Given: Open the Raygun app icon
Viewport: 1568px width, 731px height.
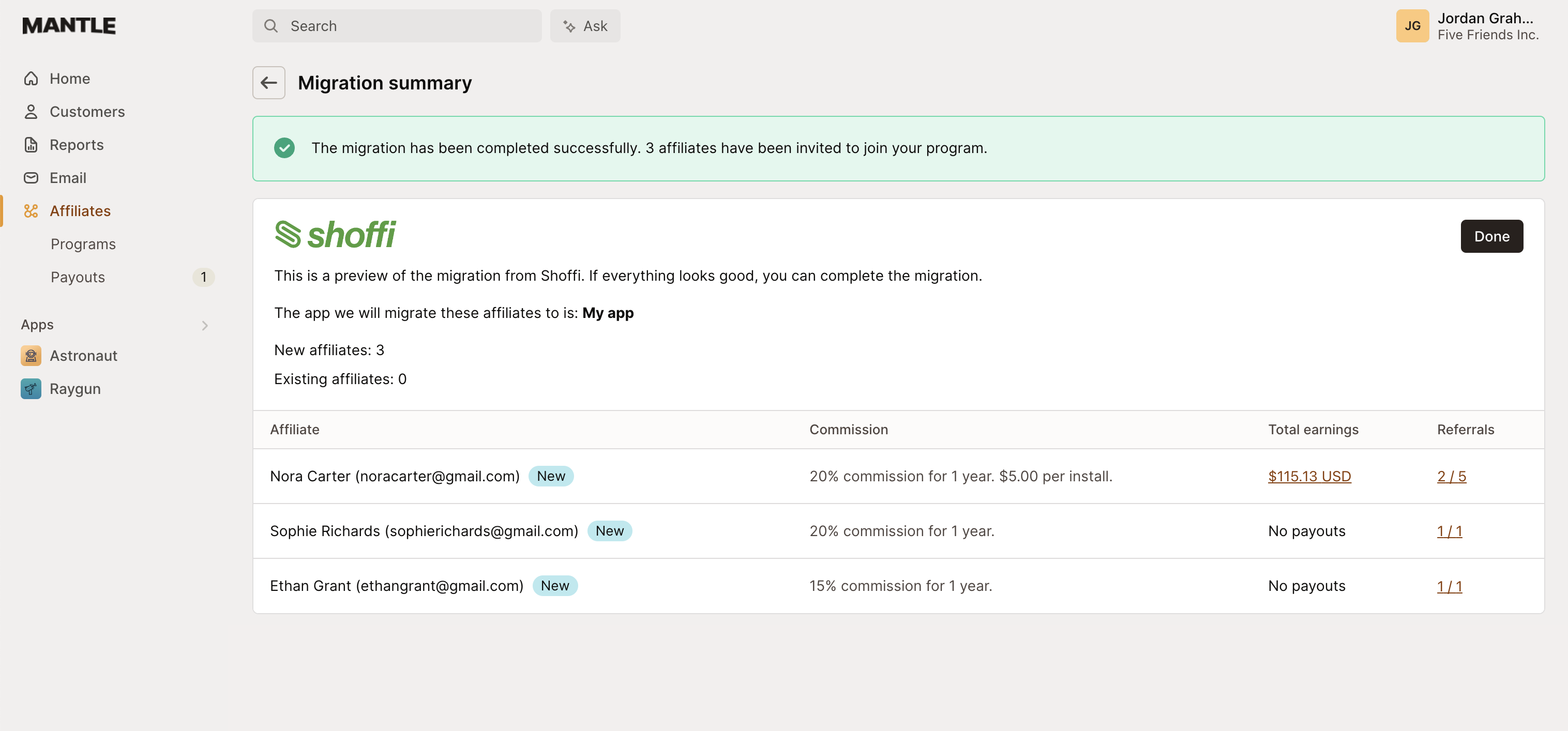Looking at the screenshot, I should pos(31,388).
